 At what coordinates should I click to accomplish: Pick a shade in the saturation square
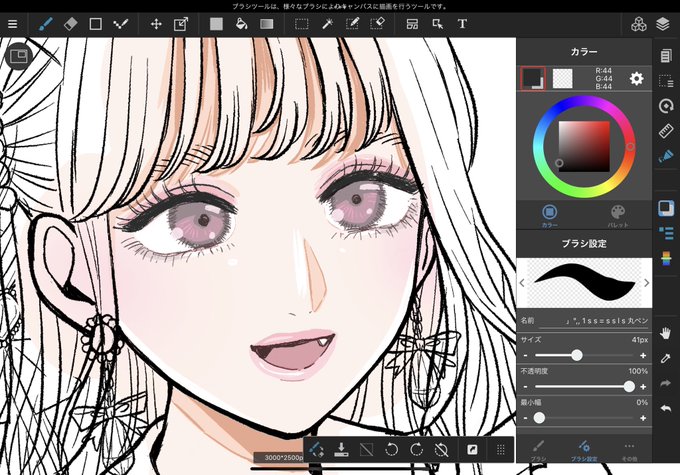point(584,147)
